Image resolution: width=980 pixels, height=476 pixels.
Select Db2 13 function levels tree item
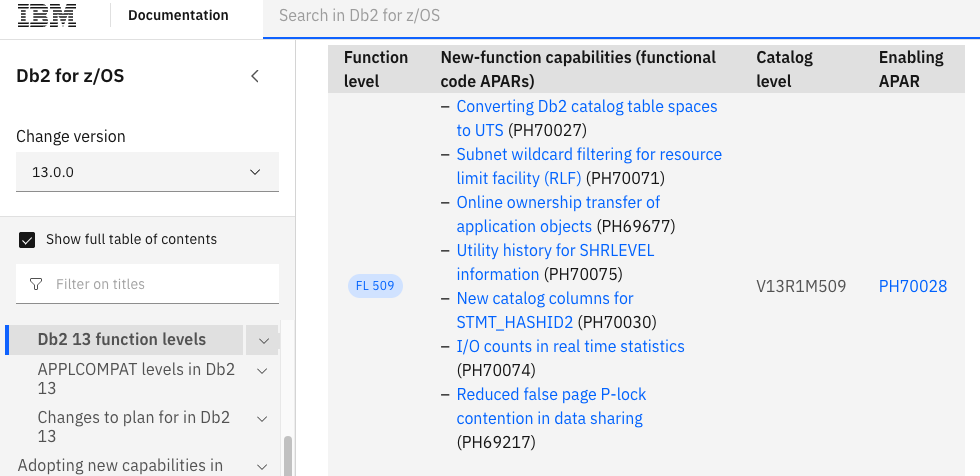tap(122, 340)
